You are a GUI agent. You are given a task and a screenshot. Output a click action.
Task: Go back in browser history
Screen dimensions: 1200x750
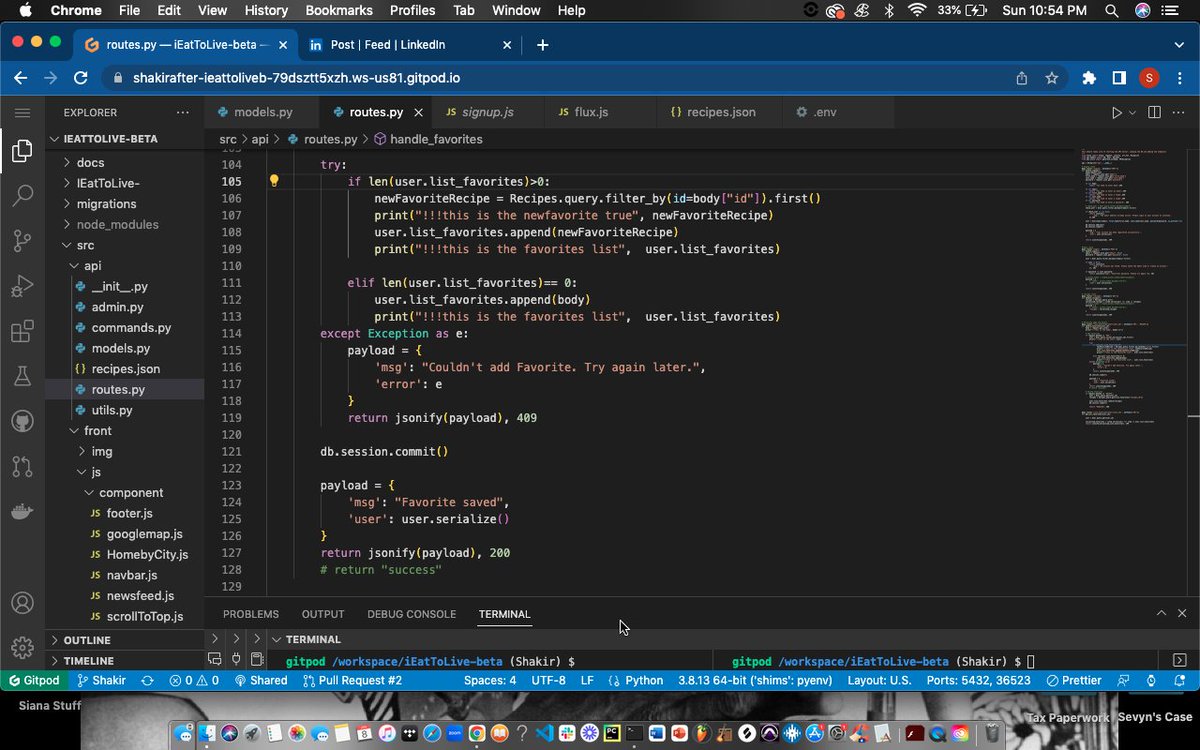click(x=21, y=78)
